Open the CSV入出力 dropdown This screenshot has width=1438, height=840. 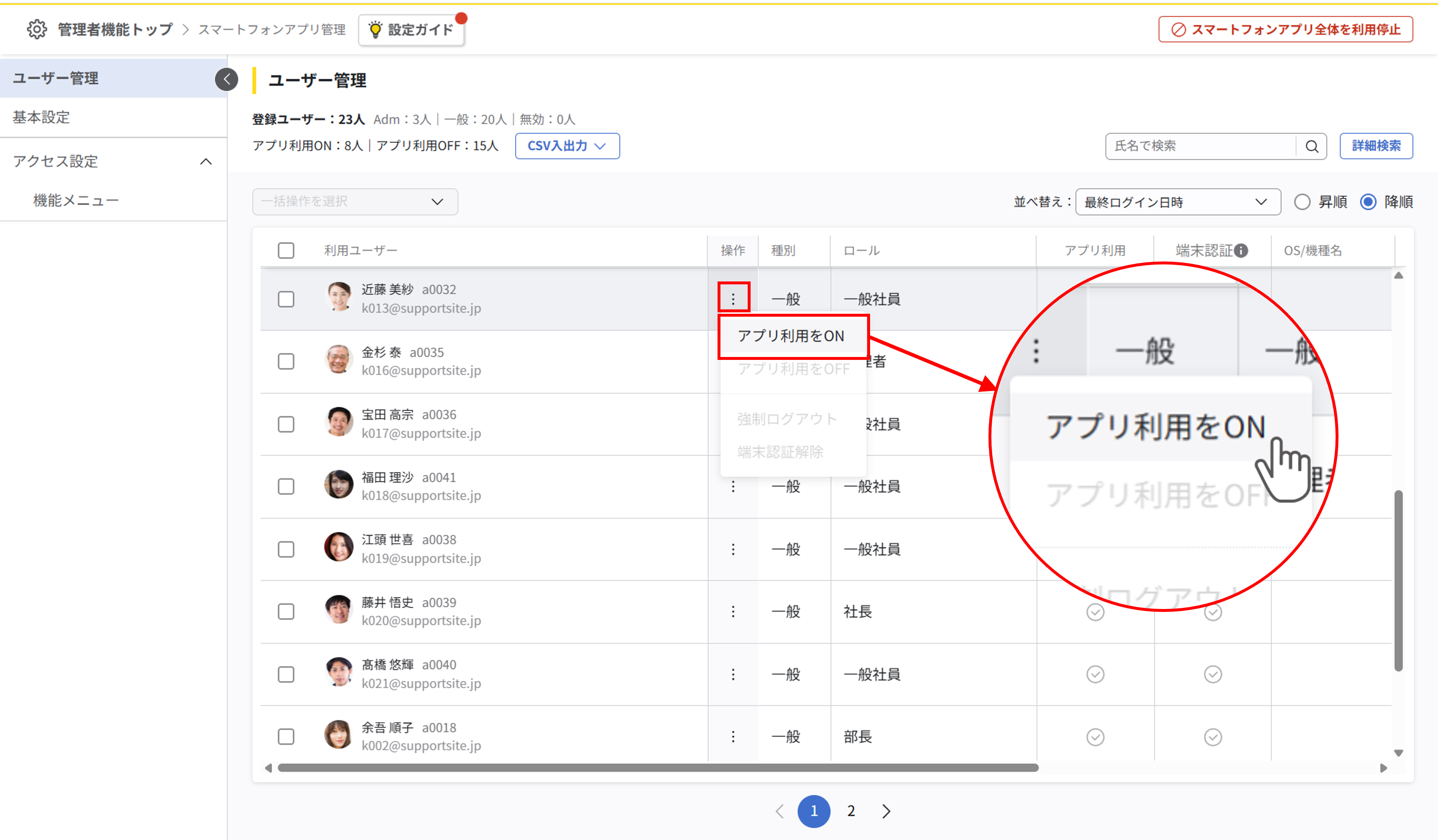coord(567,146)
